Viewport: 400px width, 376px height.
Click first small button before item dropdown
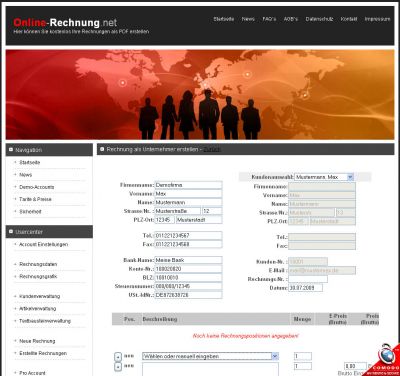click(118, 357)
